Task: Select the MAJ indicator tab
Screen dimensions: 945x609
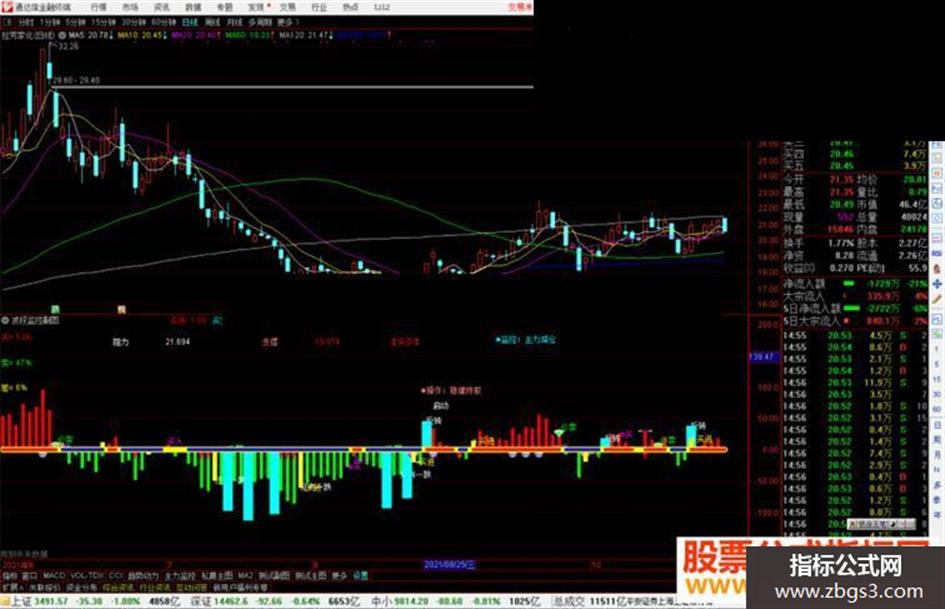Action: 245,576
